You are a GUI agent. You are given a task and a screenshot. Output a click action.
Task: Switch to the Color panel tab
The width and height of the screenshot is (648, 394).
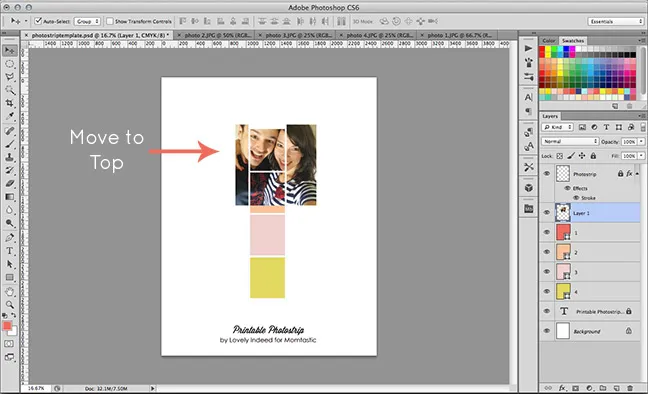click(549, 41)
